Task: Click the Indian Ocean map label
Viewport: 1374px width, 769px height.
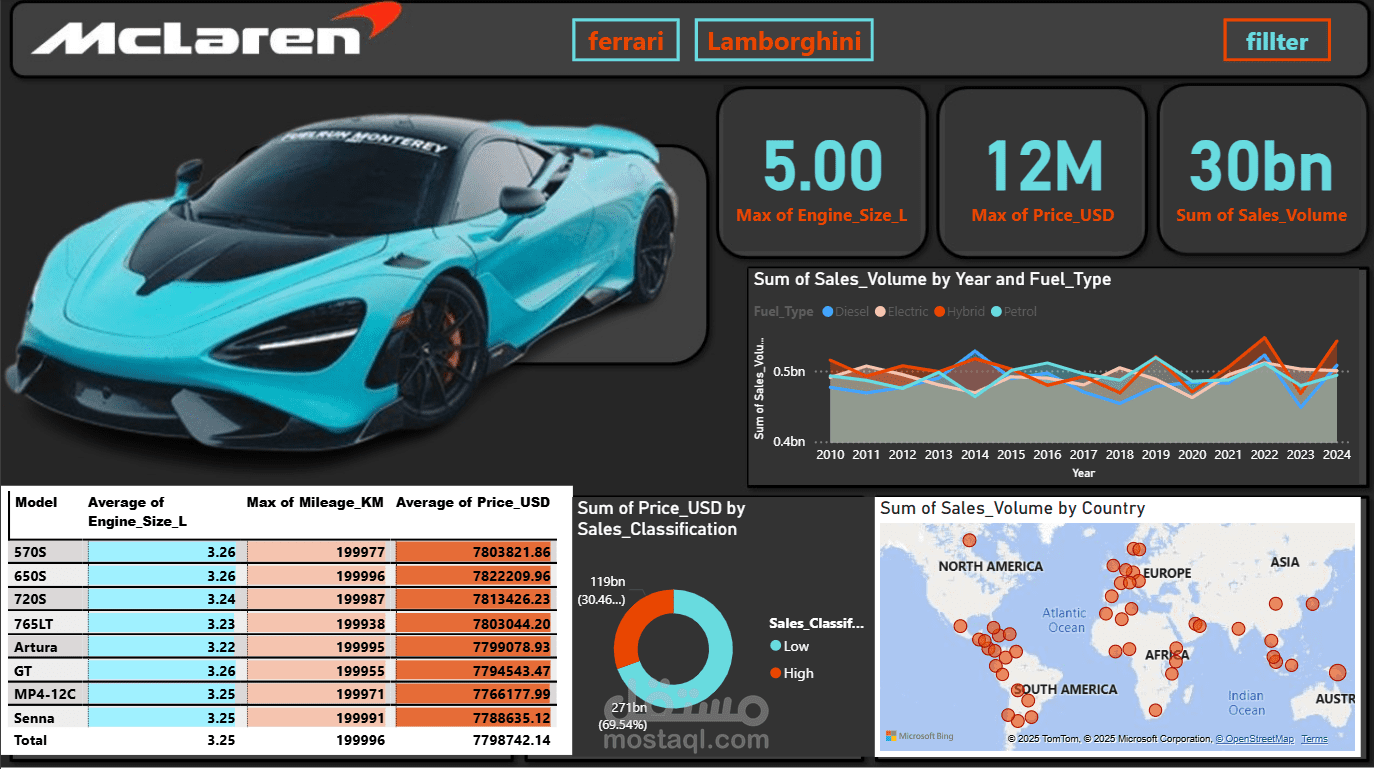Action: 1246,703
